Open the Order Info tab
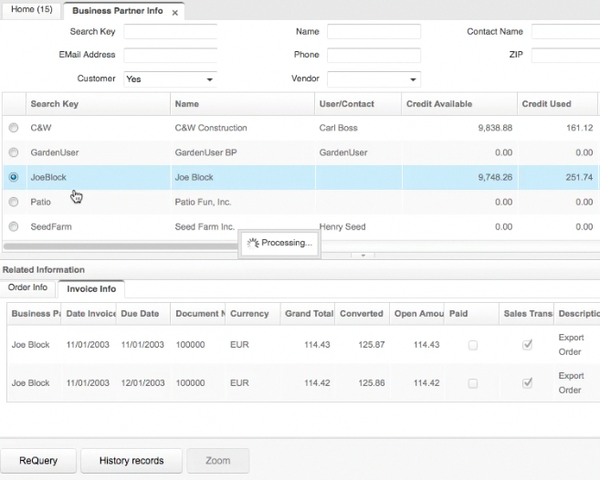The image size is (600, 480). (x=28, y=288)
